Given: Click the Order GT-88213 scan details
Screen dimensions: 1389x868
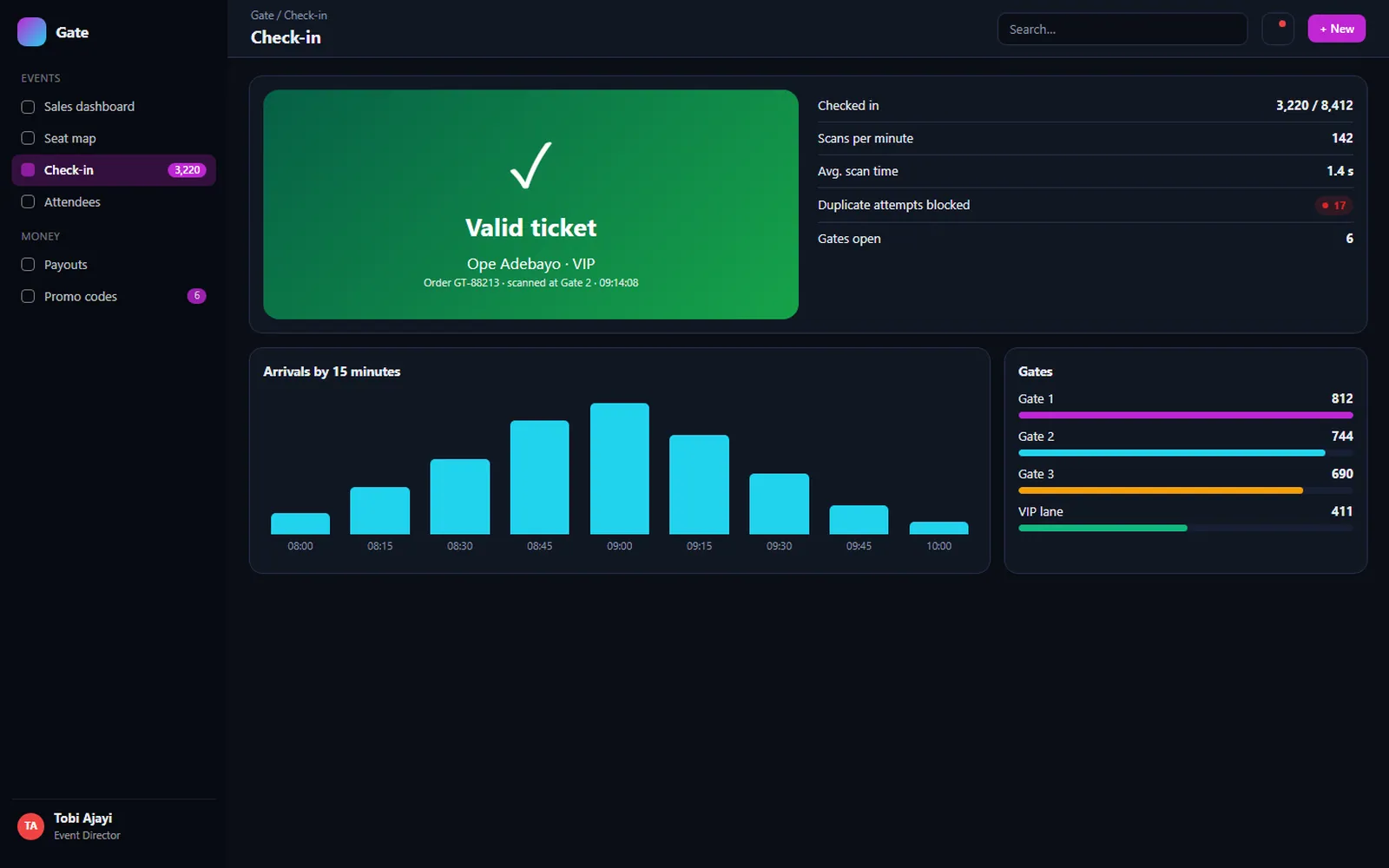Looking at the screenshot, I should point(530,283).
